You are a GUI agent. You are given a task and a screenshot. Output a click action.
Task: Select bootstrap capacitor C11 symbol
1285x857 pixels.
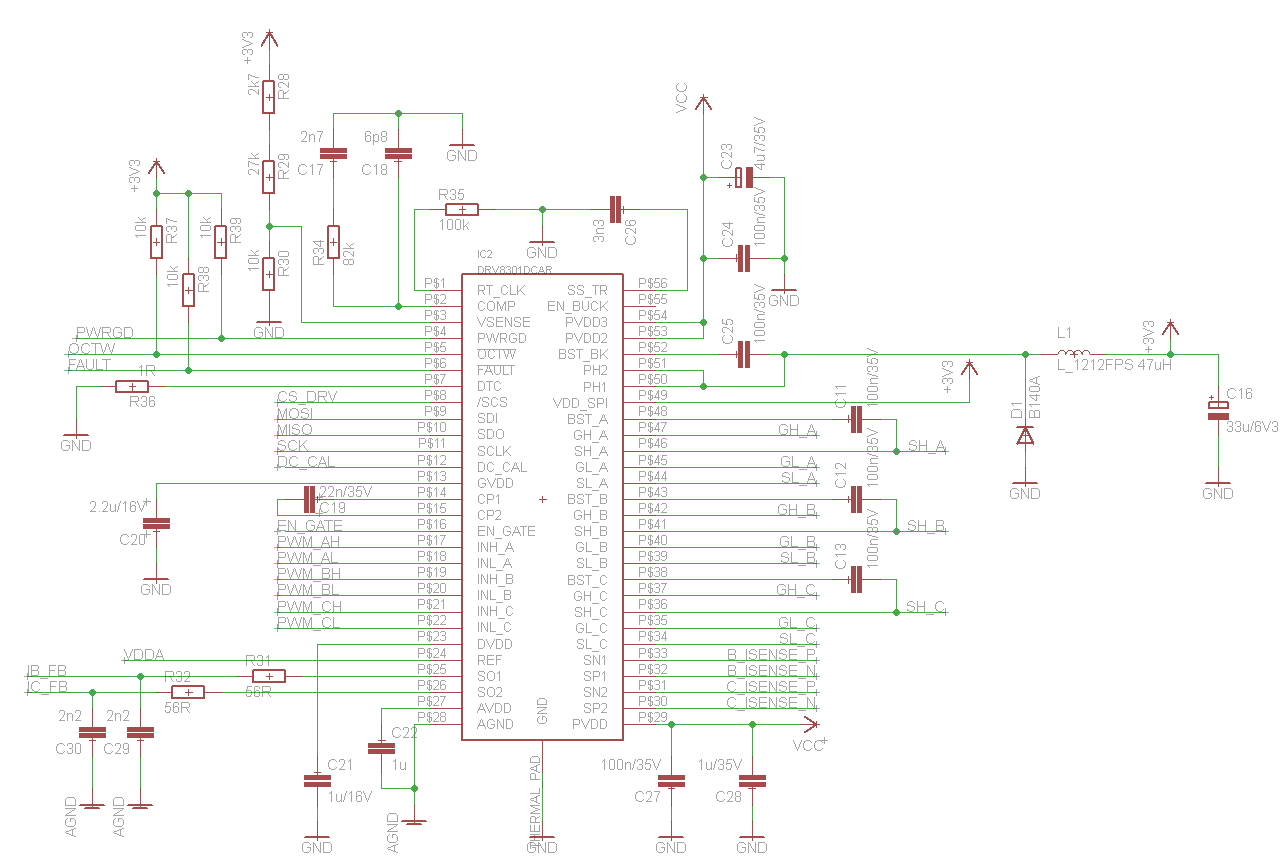pos(855,419)
